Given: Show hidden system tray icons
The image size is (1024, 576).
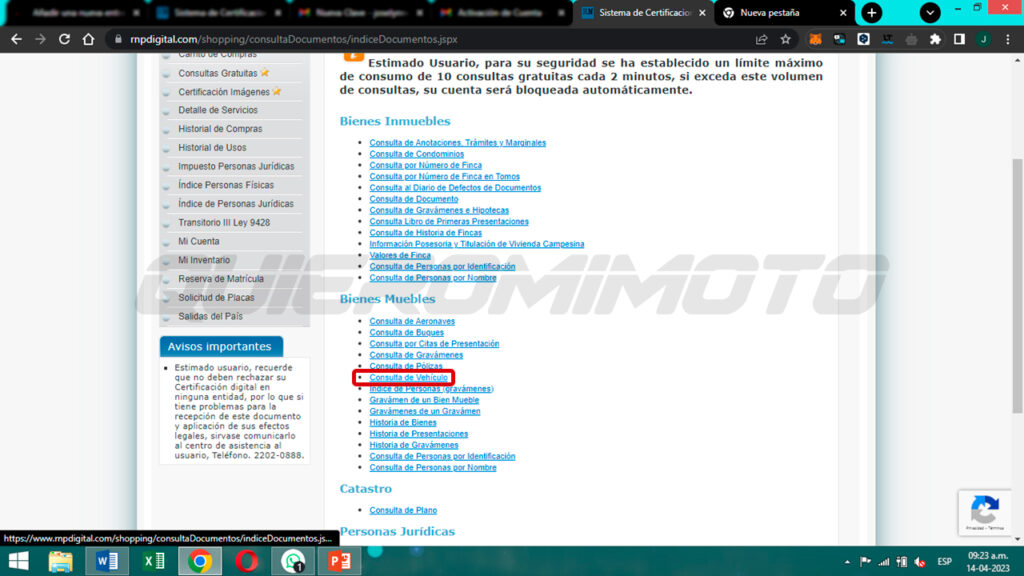Looking at the screenshot, I should [847, 562].
